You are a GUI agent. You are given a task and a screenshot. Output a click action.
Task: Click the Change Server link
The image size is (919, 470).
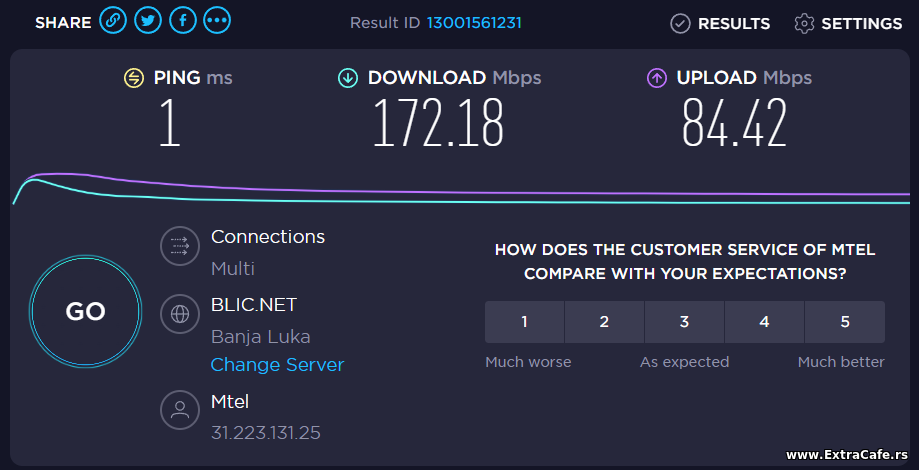click(277, 365)
